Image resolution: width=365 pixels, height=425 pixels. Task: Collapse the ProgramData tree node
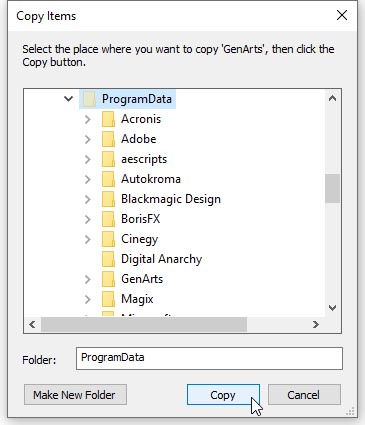68,99
